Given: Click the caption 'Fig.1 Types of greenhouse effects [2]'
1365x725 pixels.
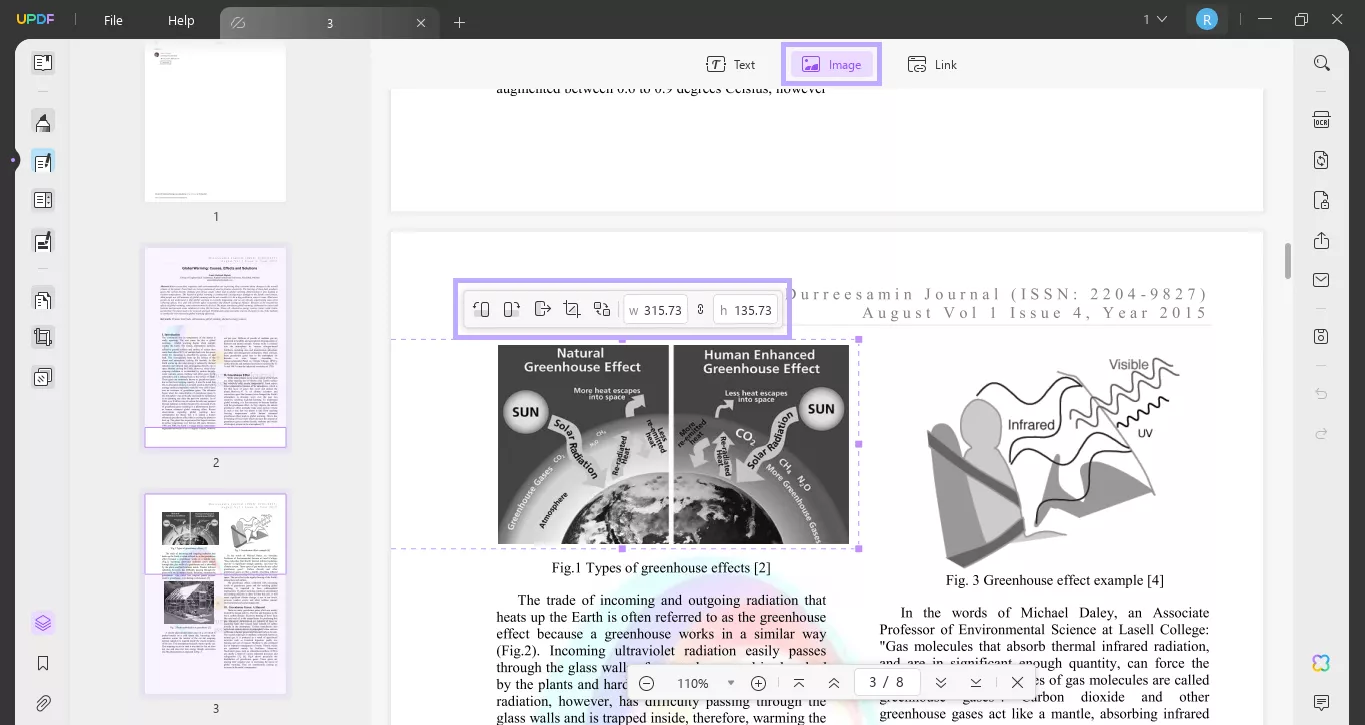Looking at the screenshot, I should [x=661, y=568].
